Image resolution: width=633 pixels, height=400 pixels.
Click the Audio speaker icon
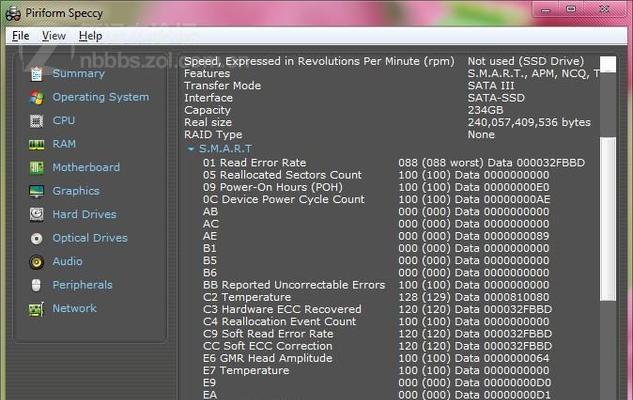(36, 262)
